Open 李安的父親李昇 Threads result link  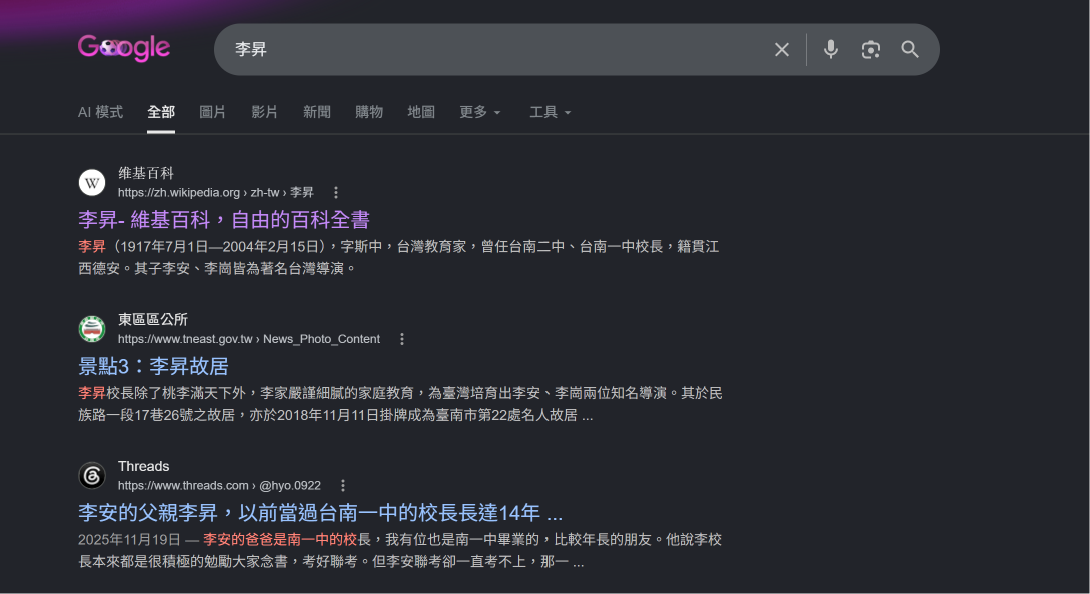point(320,513)
